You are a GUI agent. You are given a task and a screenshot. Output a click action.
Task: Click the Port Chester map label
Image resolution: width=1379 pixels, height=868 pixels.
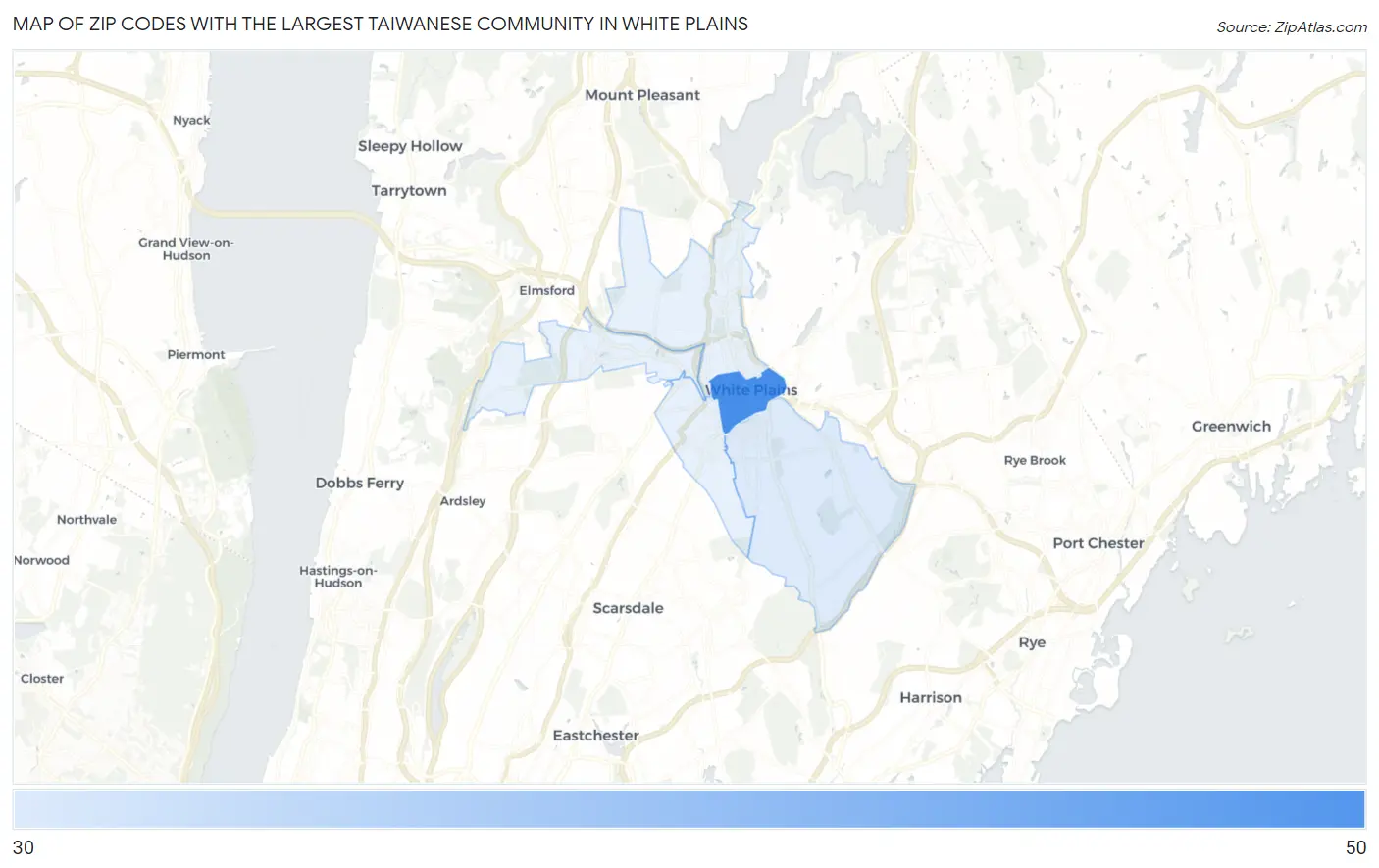[x=1098, y=543]
